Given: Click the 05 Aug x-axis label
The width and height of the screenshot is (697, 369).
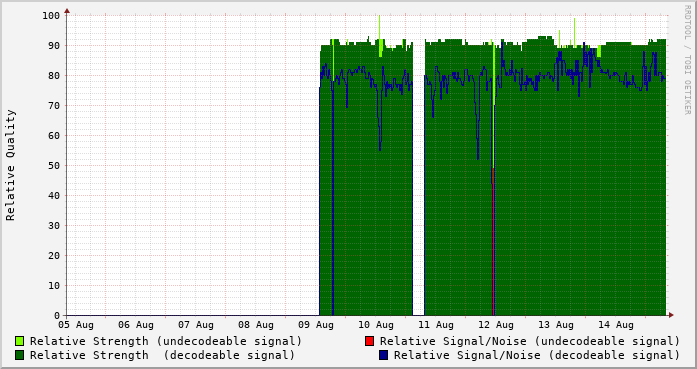Looking at the screenshot, I should point(76,325).
